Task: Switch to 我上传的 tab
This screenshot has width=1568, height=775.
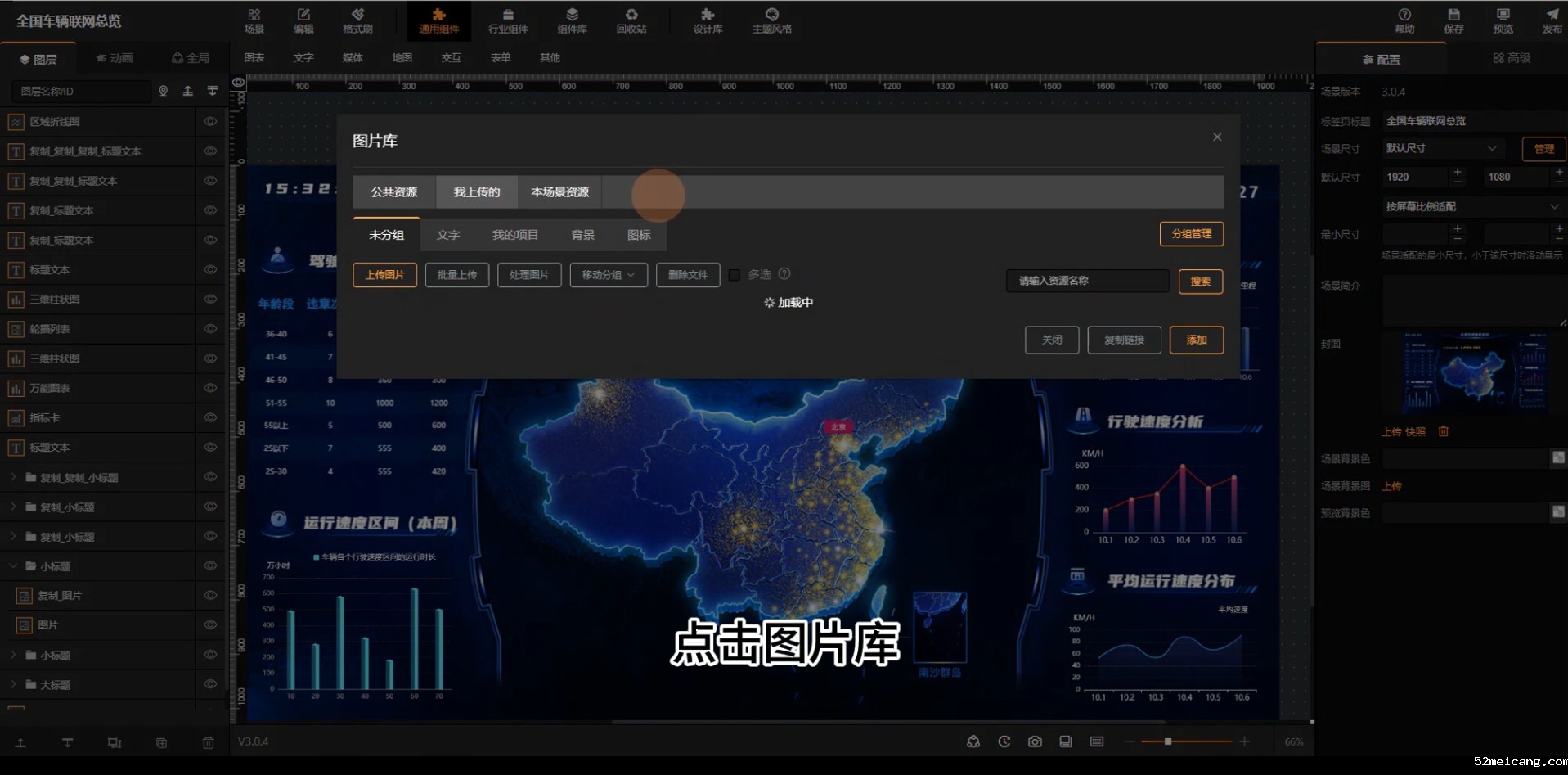Action: coord(476,192)
